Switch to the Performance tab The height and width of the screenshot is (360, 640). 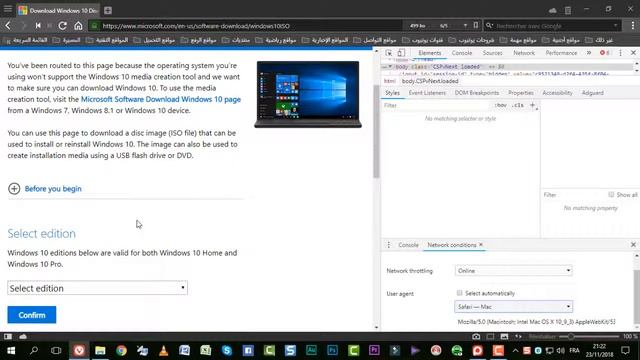pos(561,53)
